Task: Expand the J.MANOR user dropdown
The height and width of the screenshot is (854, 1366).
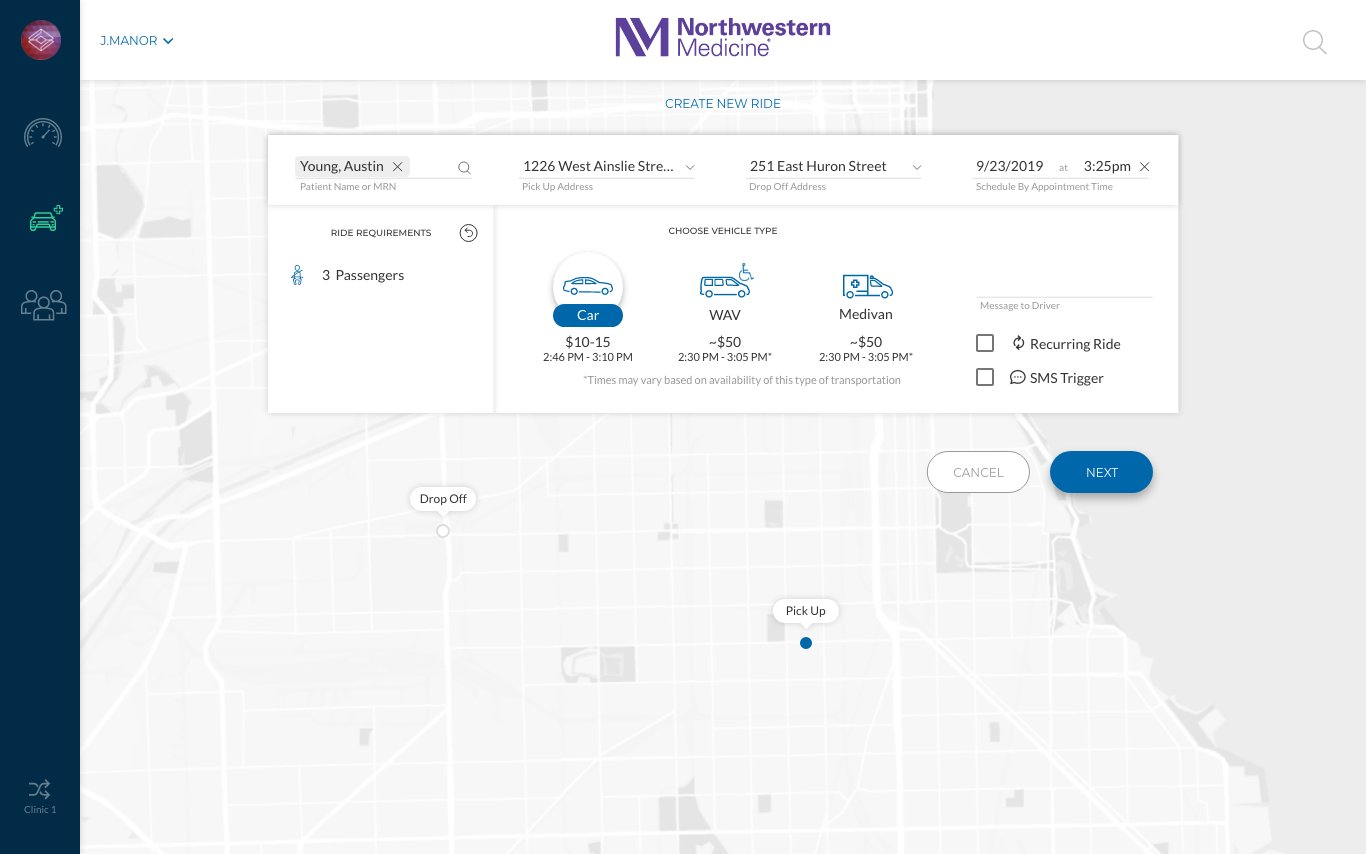Action: click(x=137, y=41)
